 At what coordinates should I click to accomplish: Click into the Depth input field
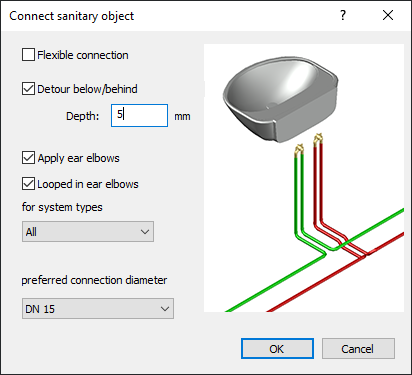click(x=139, y=115)
